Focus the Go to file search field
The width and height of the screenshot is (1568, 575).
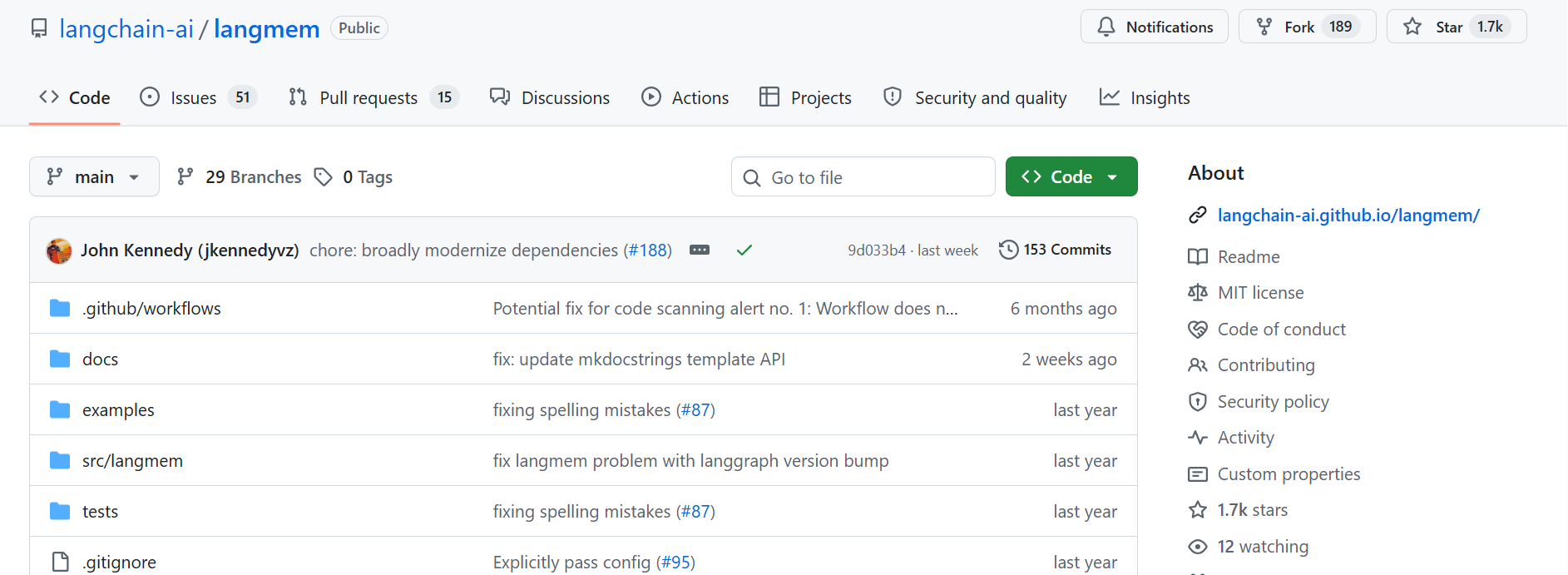pos(863,176)
